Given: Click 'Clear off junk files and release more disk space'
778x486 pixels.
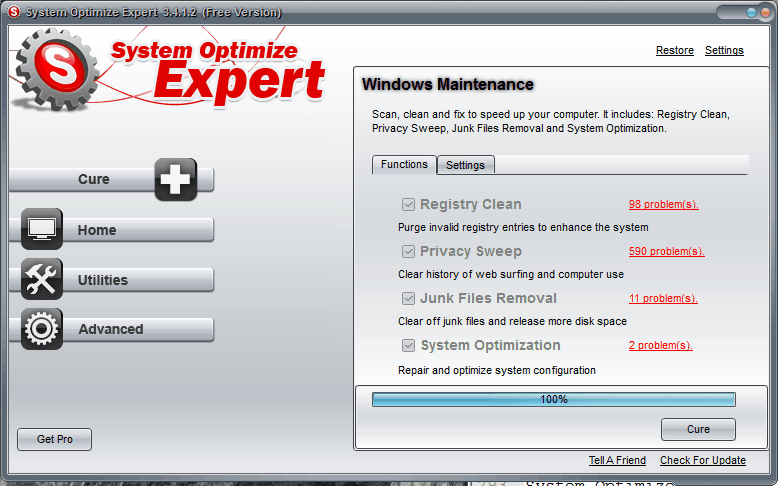Looking at the screenshot, I should point(513,321).
